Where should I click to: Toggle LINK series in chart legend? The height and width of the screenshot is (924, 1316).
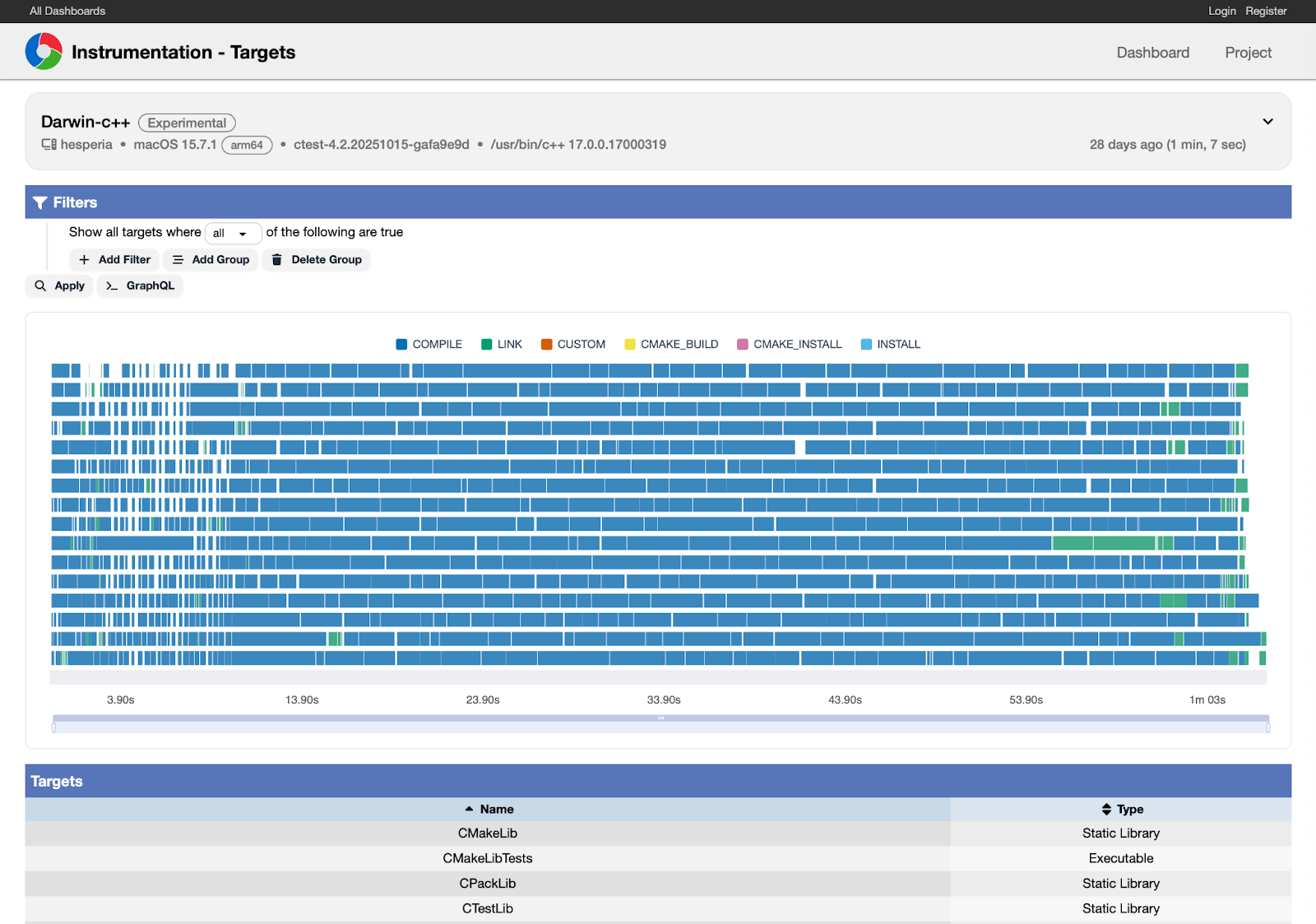tap(501, 345)
